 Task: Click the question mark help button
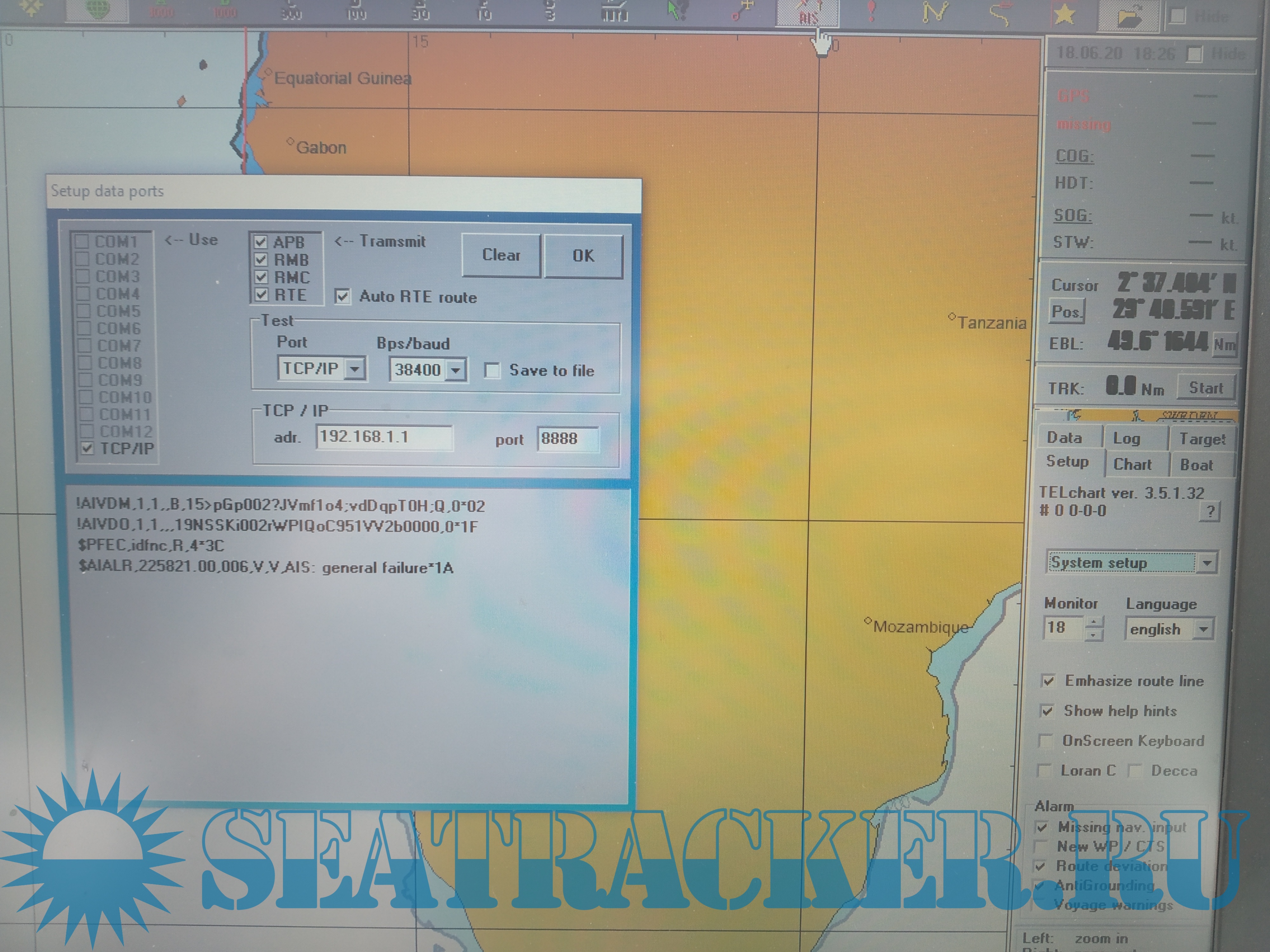coord(1210,511)
